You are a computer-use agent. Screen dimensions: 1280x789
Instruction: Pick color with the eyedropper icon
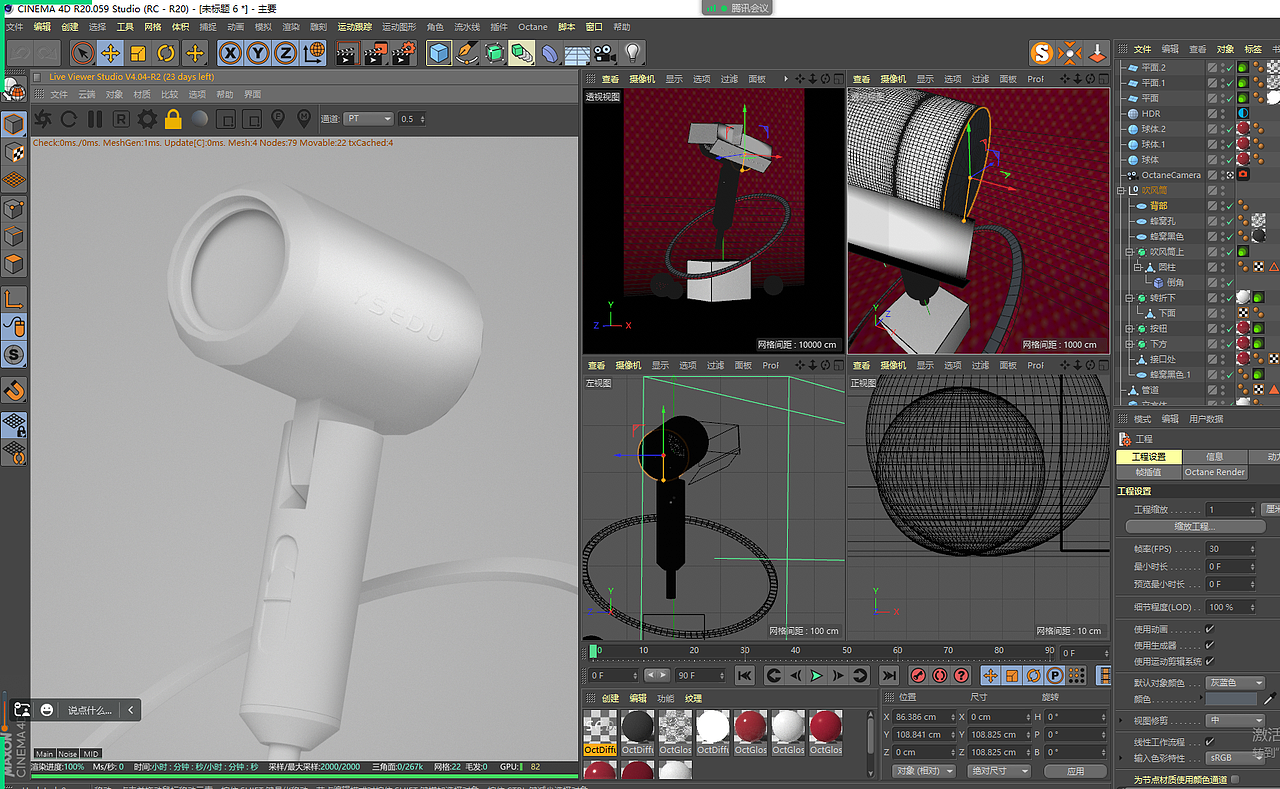tap(1271, 698)
